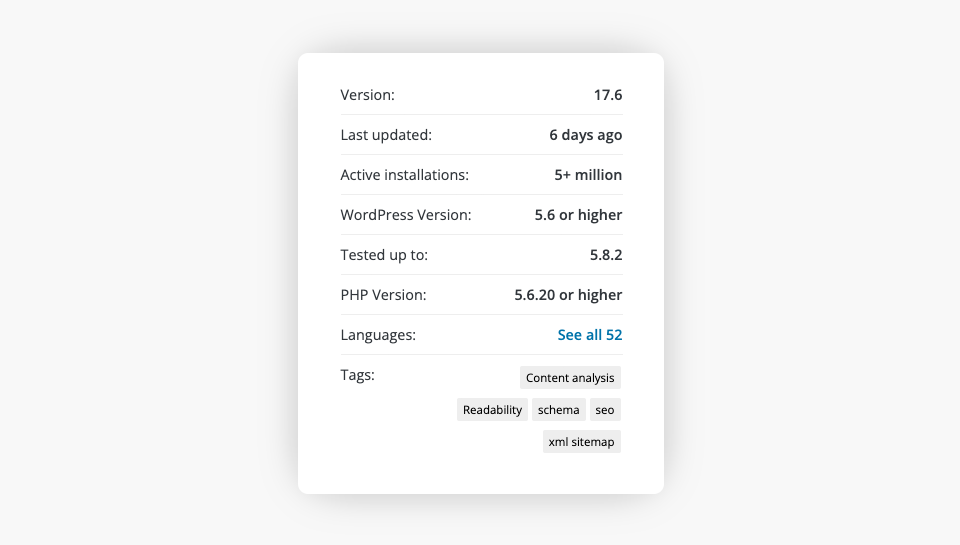Click the "Tested up to:" label
960x545 pixels.
click(384, 255)
